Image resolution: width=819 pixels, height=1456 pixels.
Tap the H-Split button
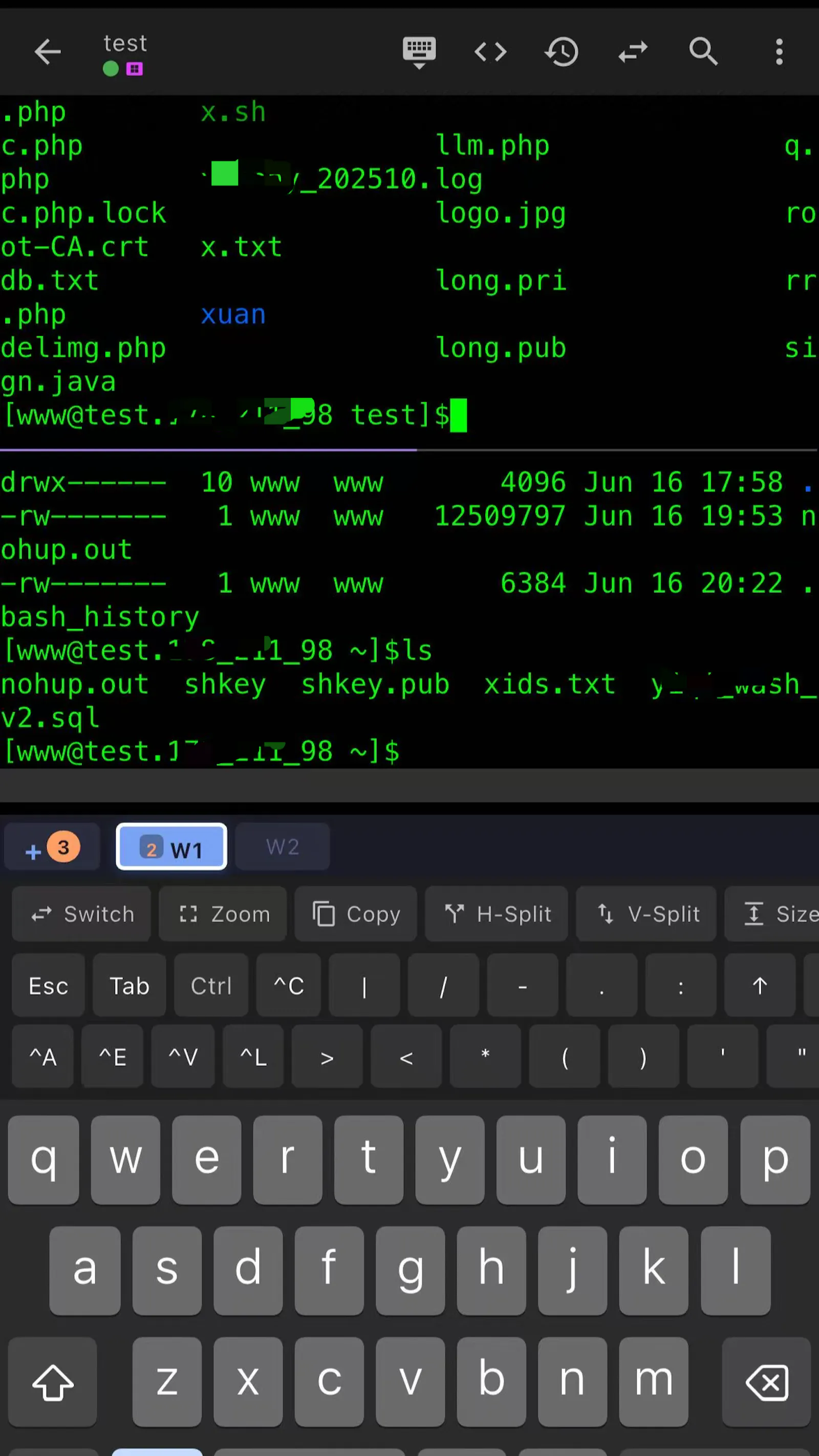click(496, 914)
